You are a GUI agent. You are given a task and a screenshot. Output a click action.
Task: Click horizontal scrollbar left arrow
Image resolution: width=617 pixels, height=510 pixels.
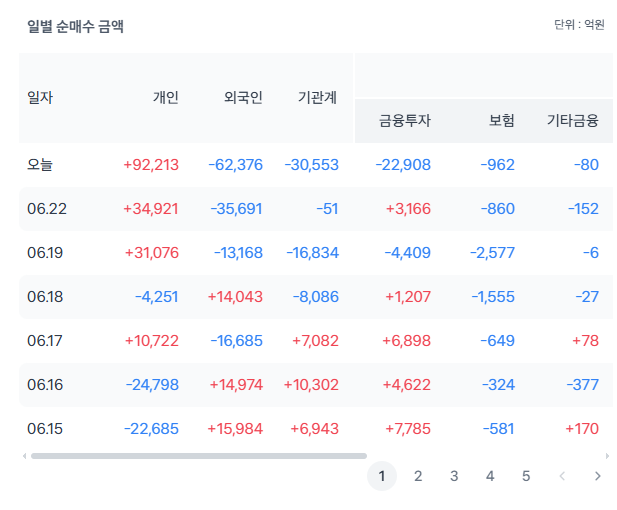[24, 456]
